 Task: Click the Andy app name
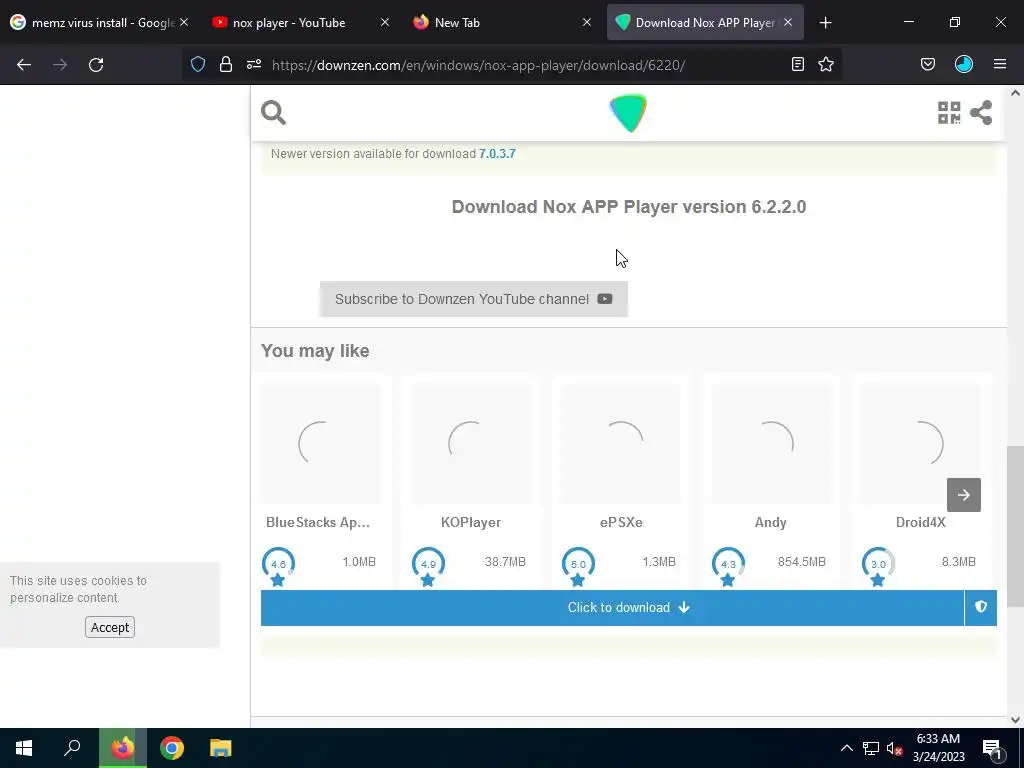(x=771, y=522)
